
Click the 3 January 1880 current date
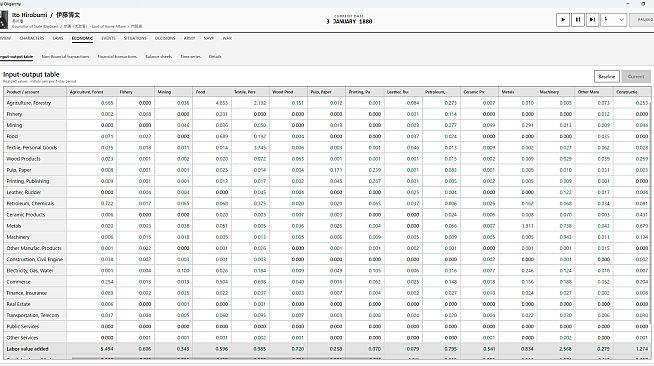349,21
